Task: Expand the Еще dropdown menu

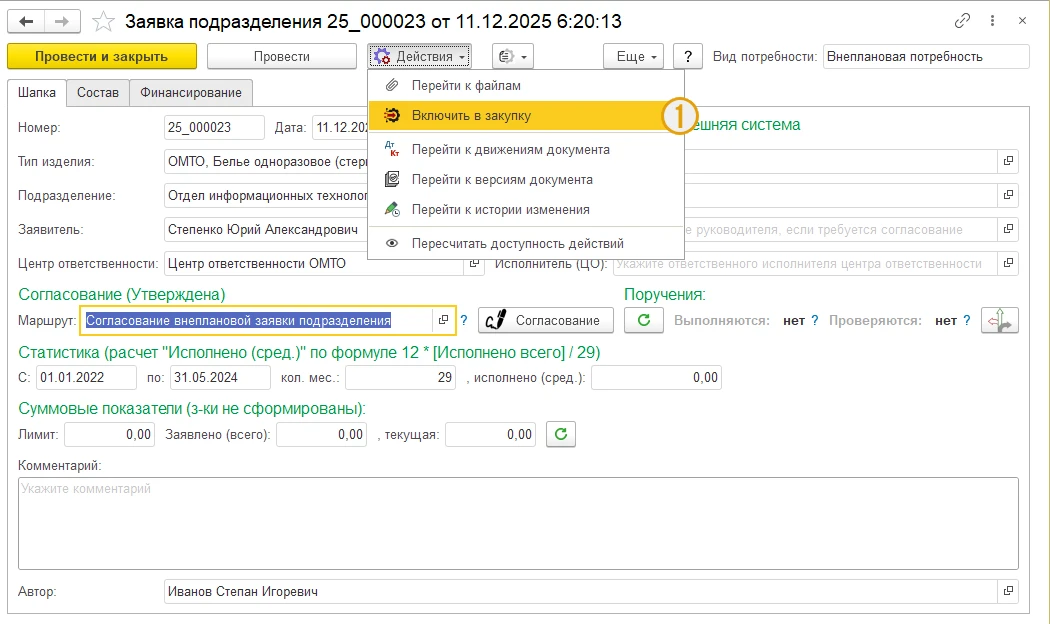Action: 633,57
